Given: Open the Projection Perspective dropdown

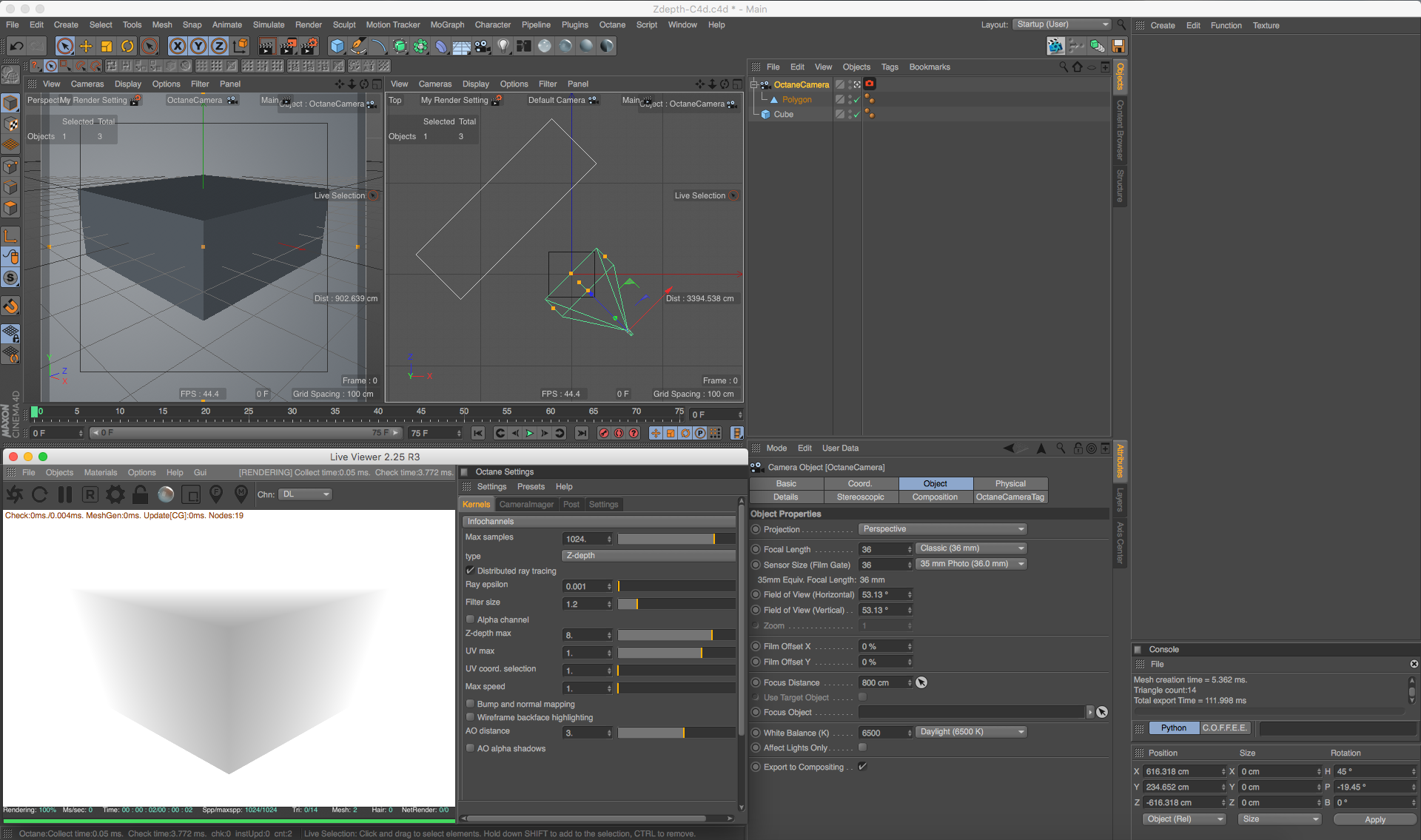Looking at the screenshot, I should click(943, 529).
